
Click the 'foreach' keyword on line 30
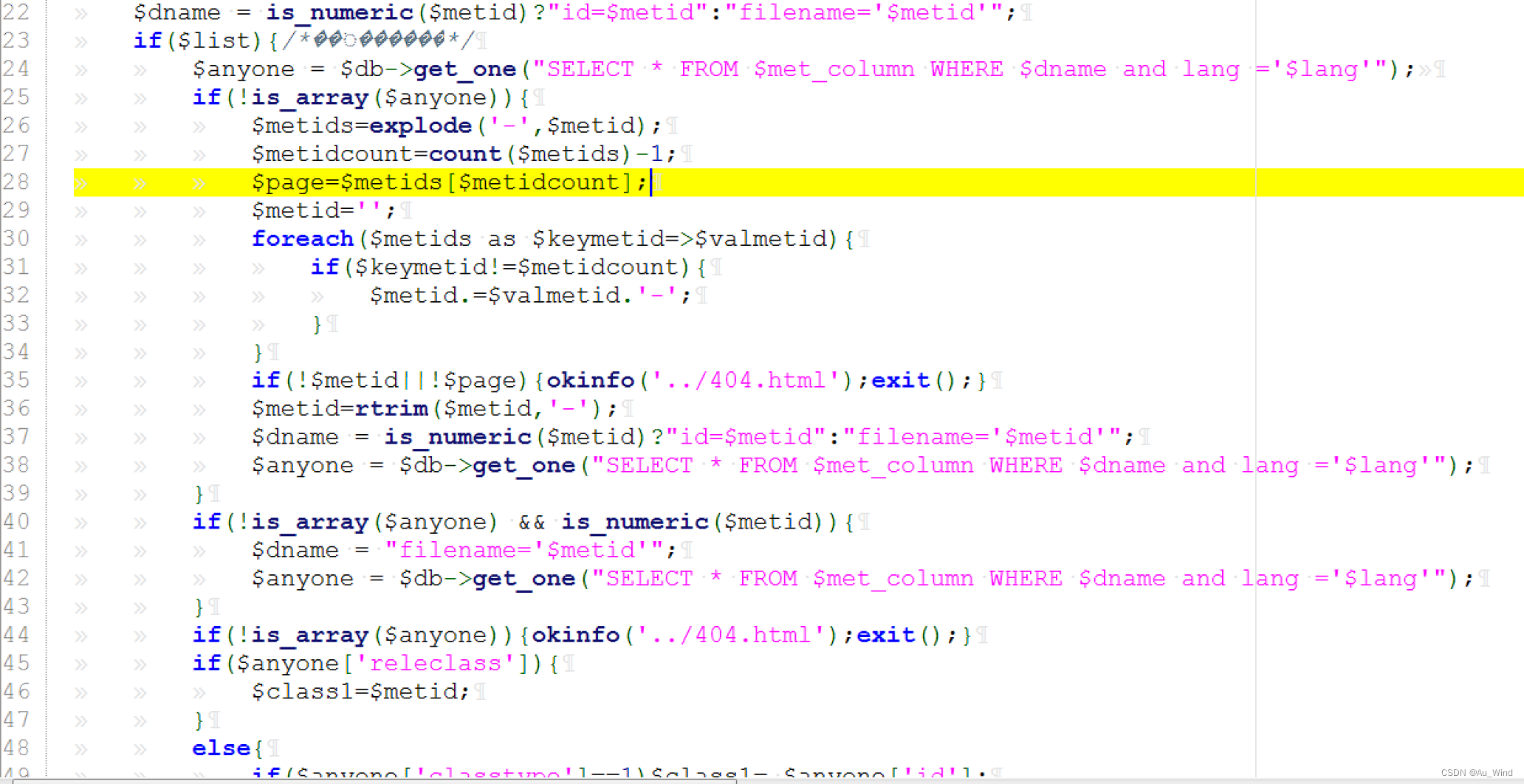[303, 238]
